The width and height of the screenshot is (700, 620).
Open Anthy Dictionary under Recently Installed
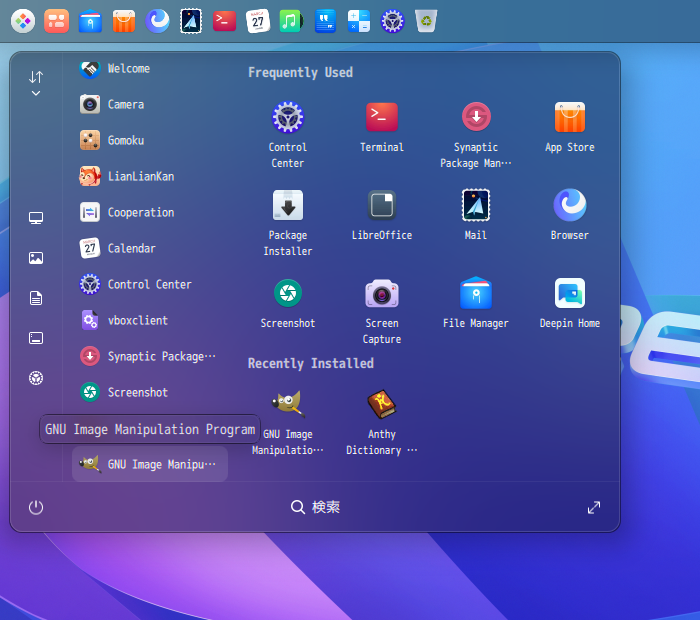(381, 405)
